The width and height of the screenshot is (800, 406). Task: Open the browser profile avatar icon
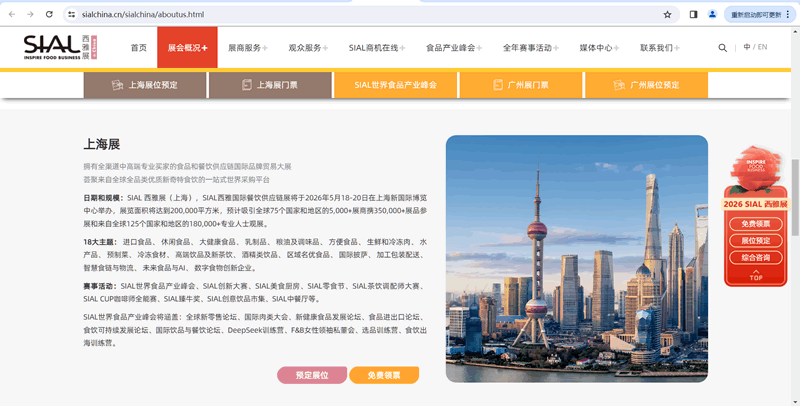(x=712, y=15)
